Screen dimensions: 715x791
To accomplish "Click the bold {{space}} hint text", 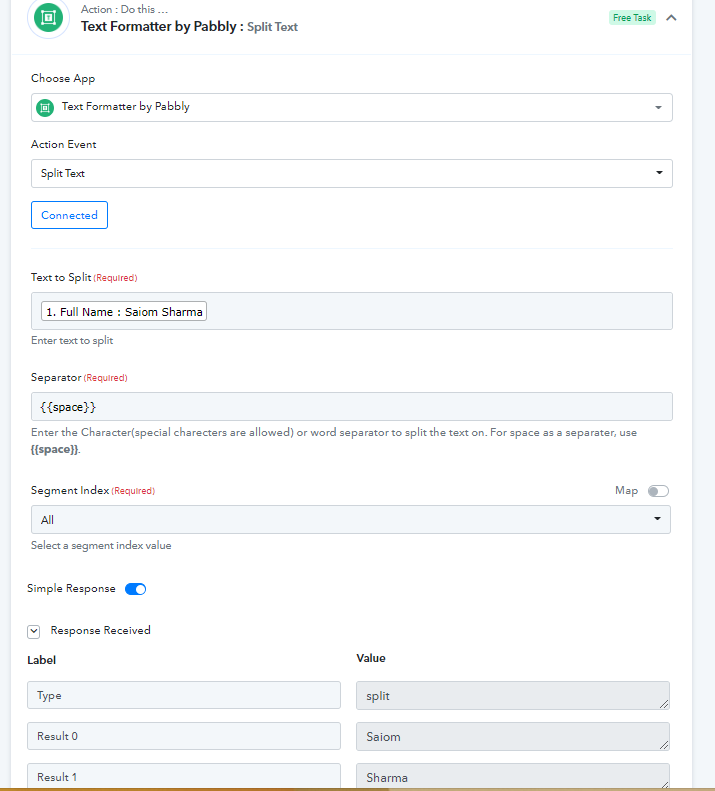I will (x=54, y=449).
